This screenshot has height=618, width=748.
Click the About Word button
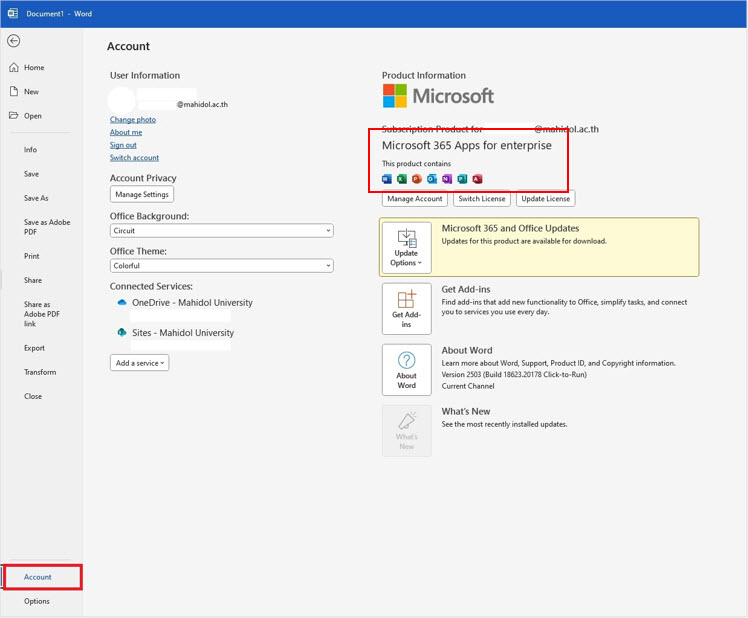coord(407,370)
